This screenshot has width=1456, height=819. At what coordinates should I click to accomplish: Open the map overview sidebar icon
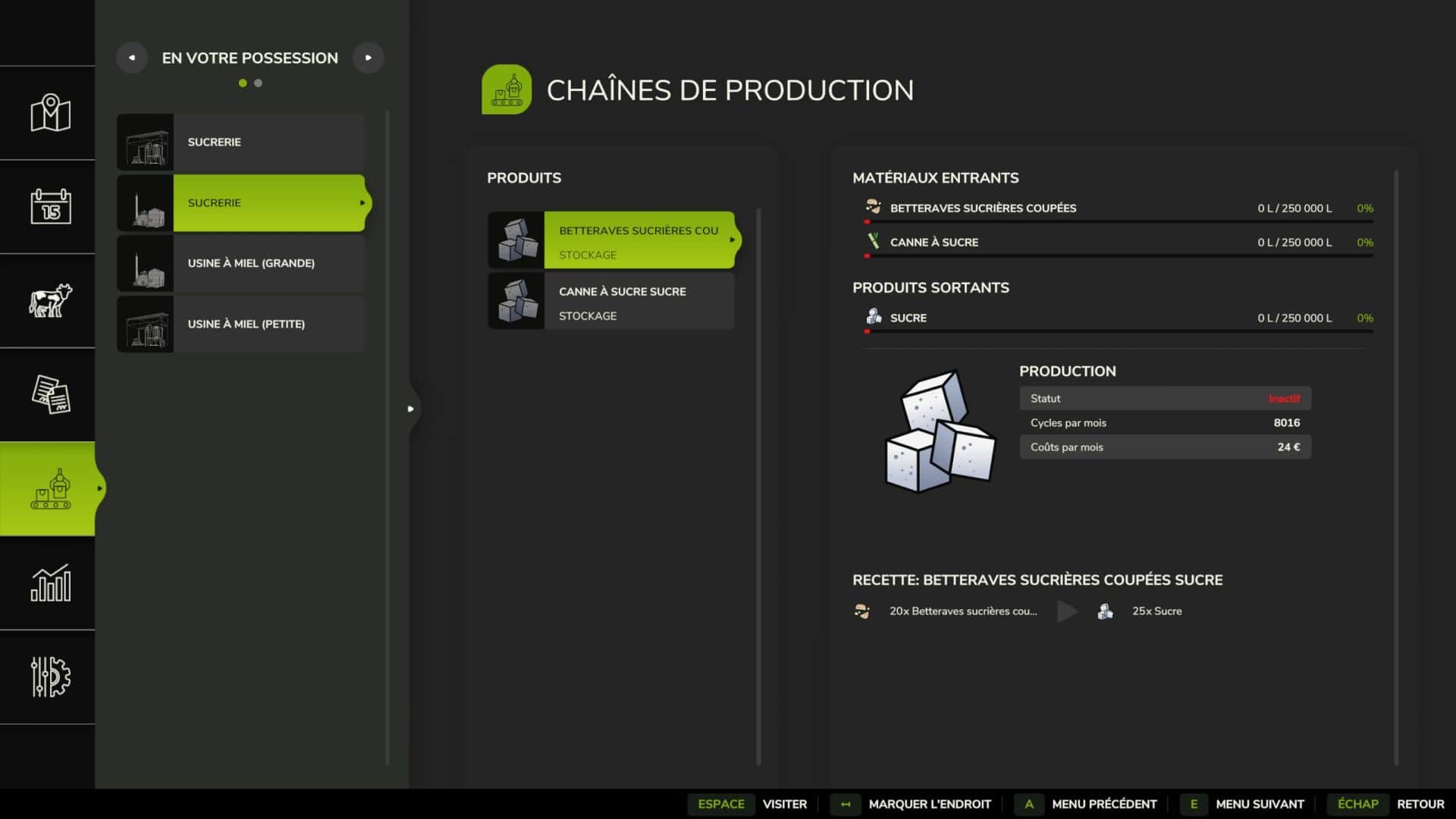(x=50, y=114)
